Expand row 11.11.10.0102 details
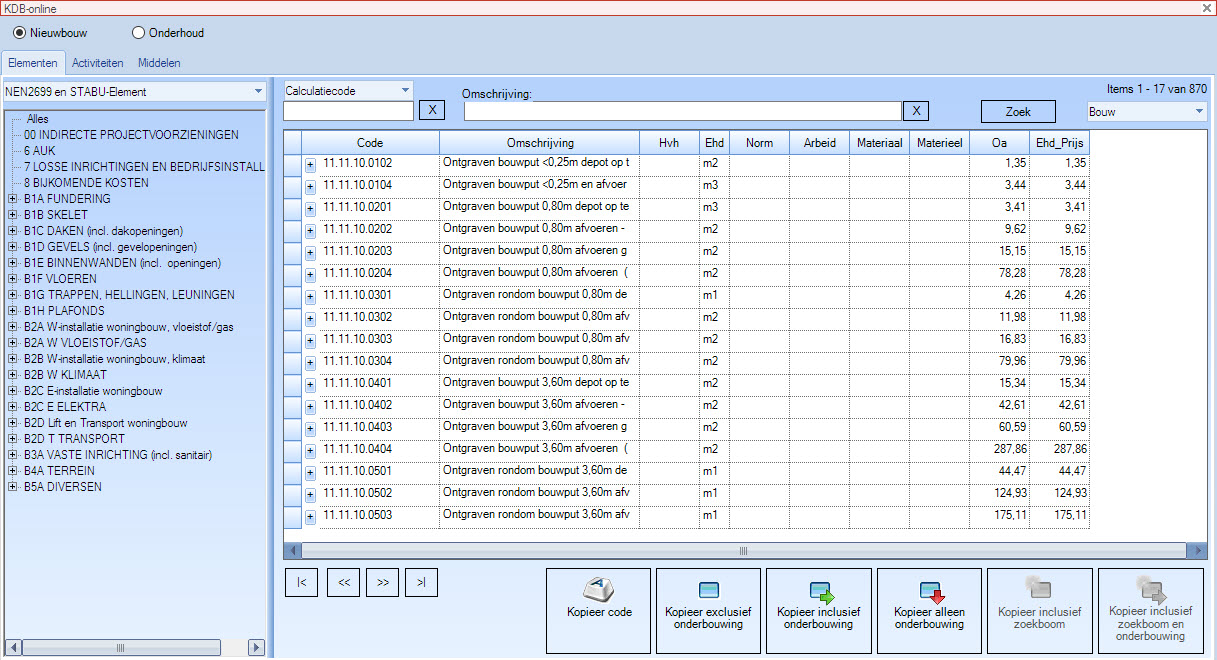The width and height of the screenshot is (1217, 660). pyautogui.click(x=310, y=163)
